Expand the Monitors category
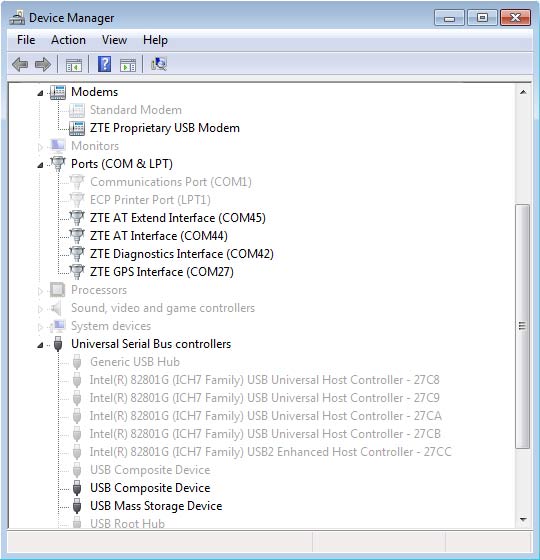 coord(40,147)
